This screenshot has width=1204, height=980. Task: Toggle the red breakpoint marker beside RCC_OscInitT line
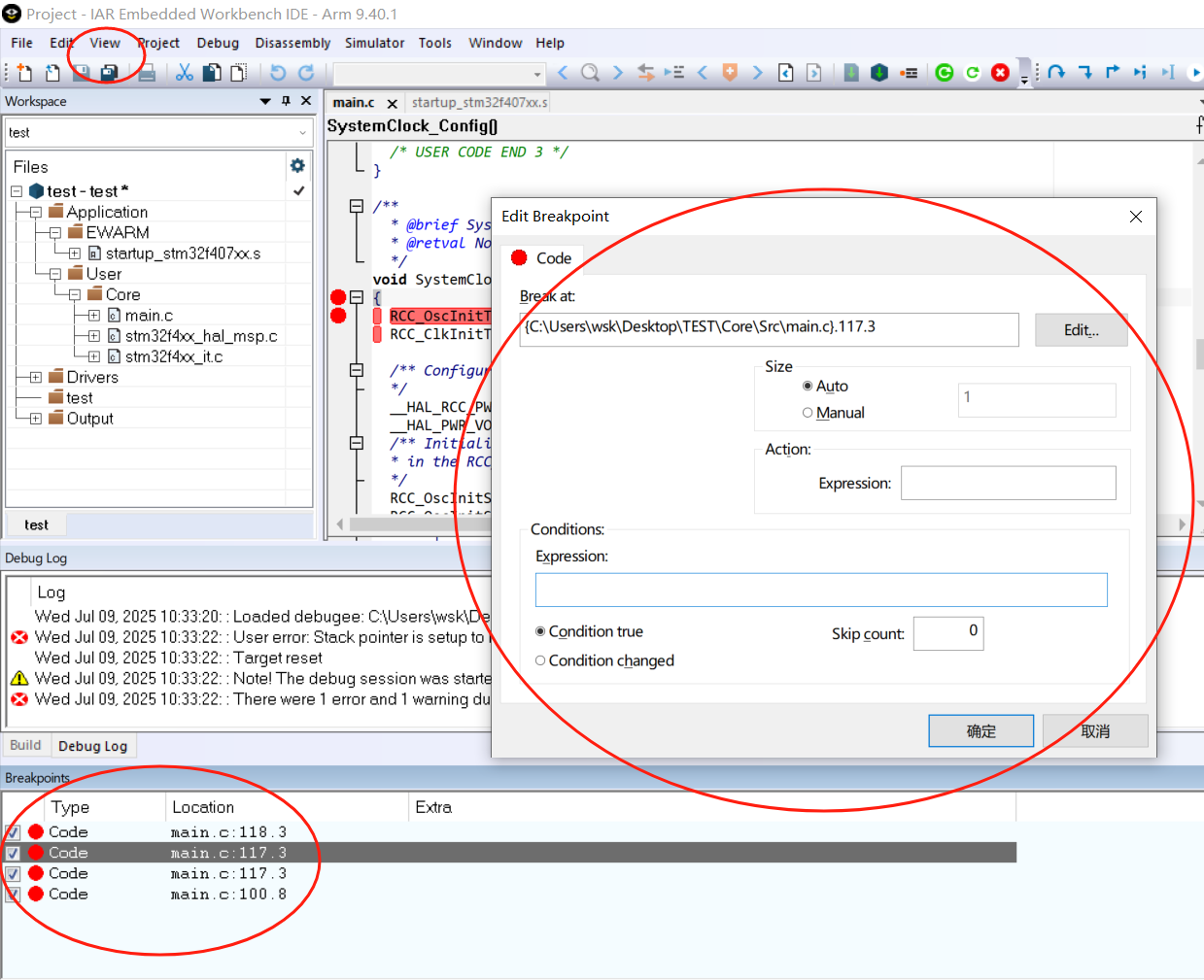coord(338,316)
